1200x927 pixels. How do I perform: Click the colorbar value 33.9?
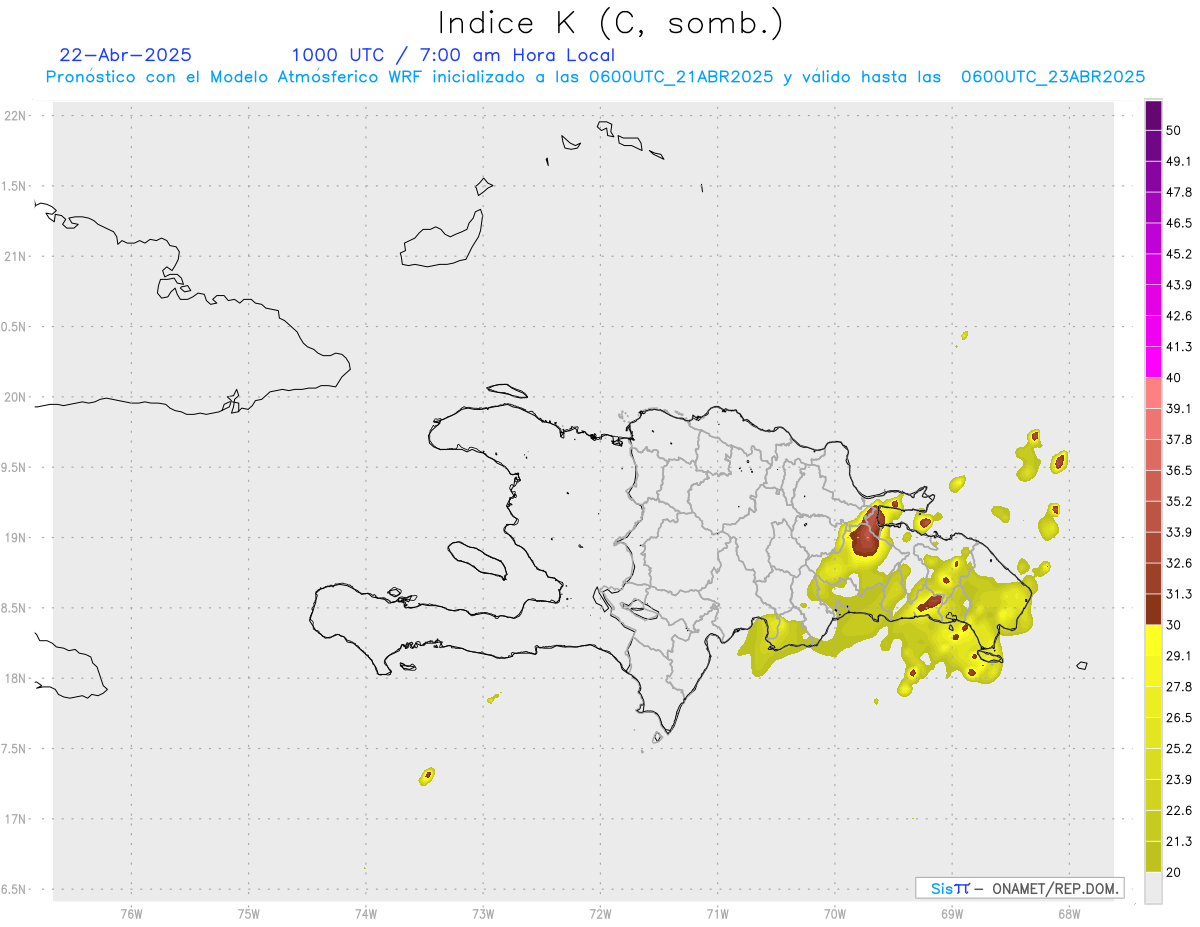[x=1179, y=532]
